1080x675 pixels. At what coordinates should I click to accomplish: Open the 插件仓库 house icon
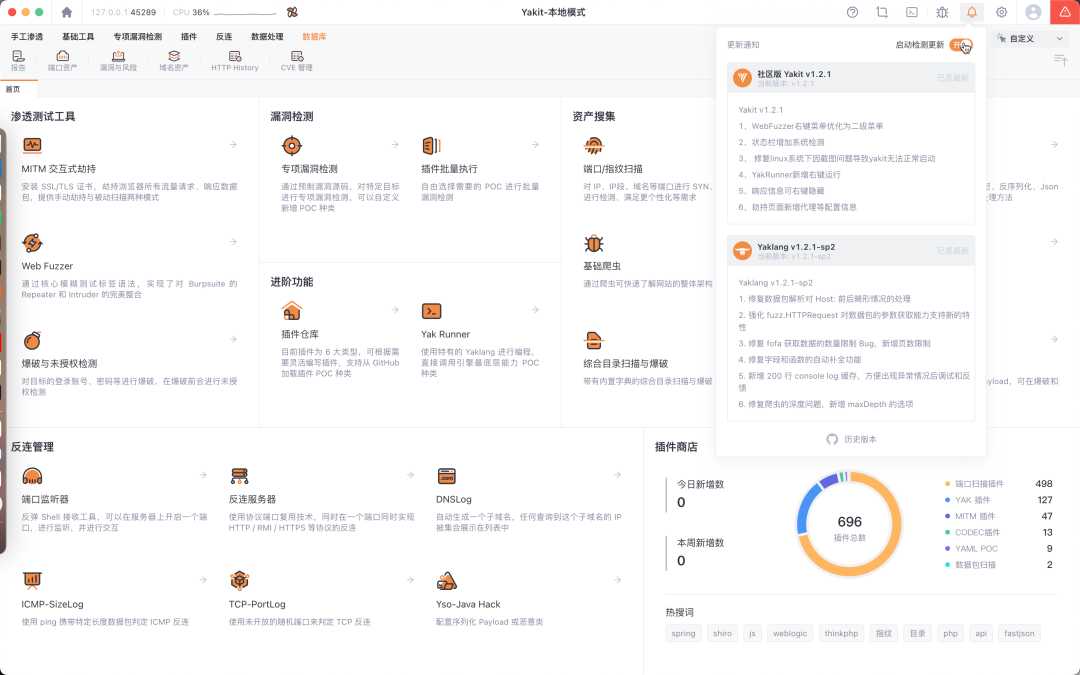pos(292,311)
